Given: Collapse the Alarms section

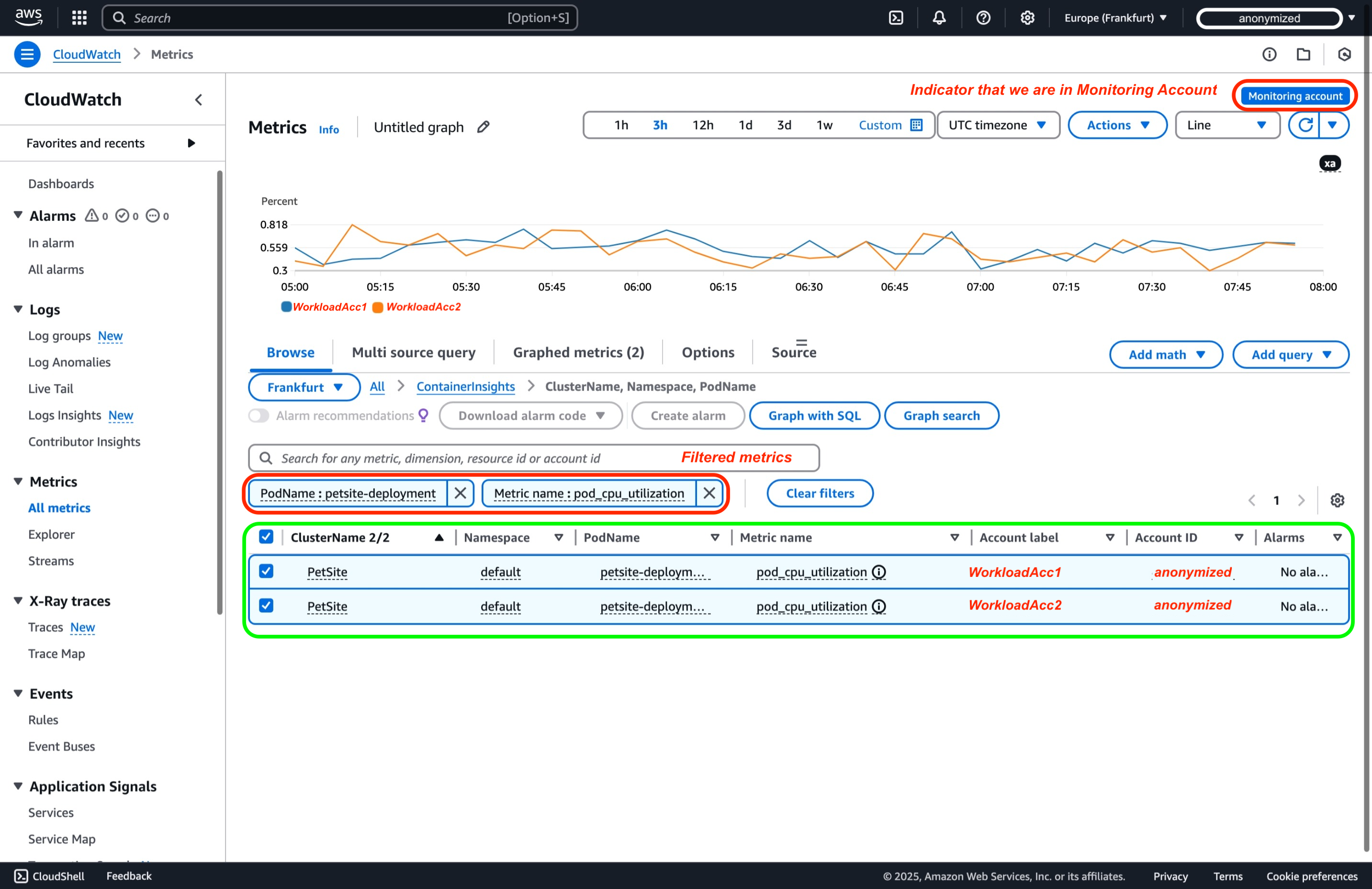Looking at the screenshot, I should click(18, 215).
